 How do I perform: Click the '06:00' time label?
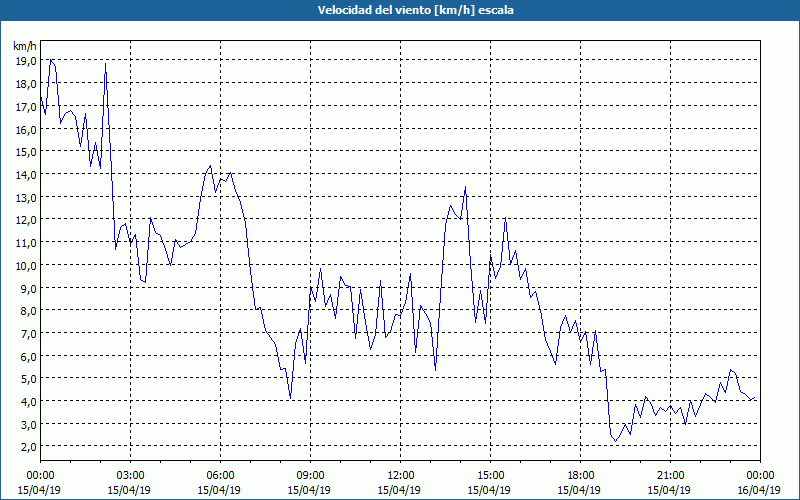[x=220, y=476]
